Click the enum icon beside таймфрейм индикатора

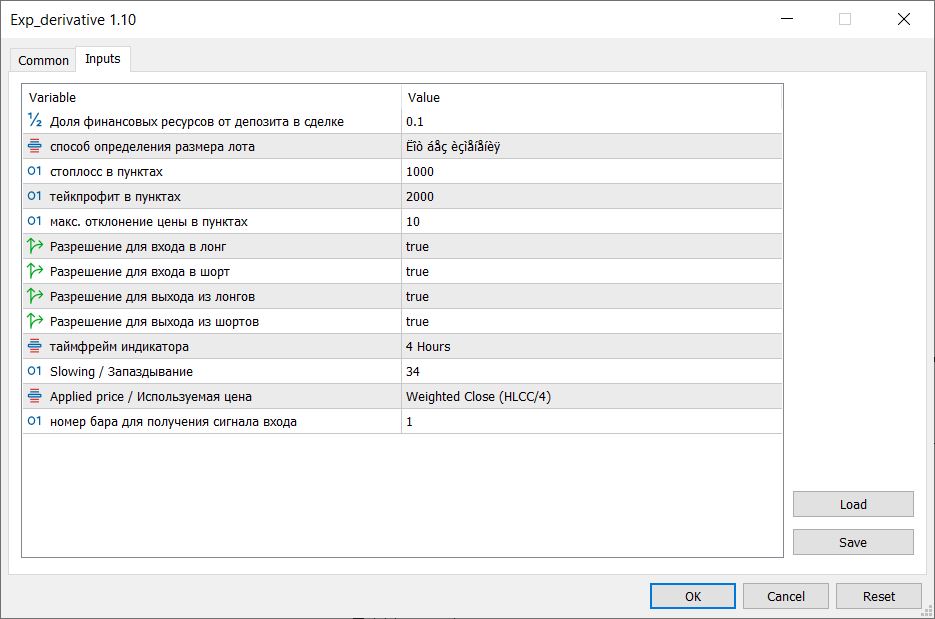(35, 346)
